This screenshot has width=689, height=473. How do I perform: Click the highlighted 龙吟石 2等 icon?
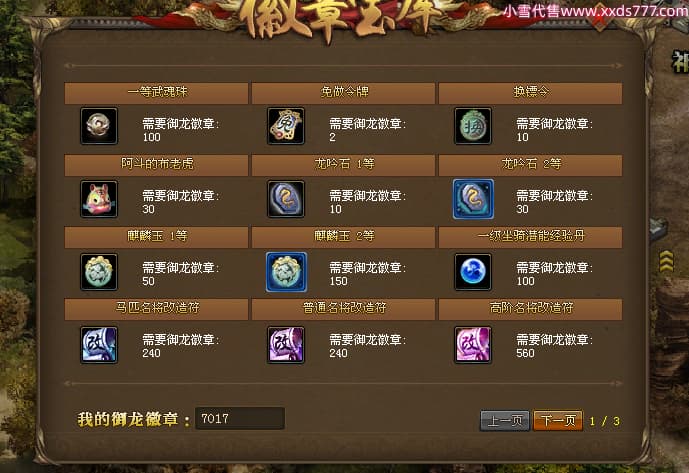[x=473, y=199]
